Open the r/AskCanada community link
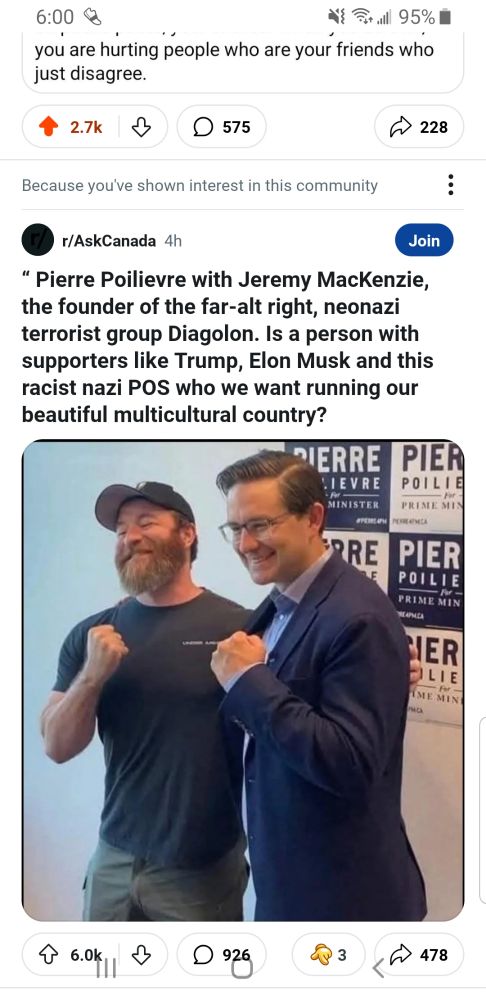This screenshot has width=486, height=1000. (108, 241)
